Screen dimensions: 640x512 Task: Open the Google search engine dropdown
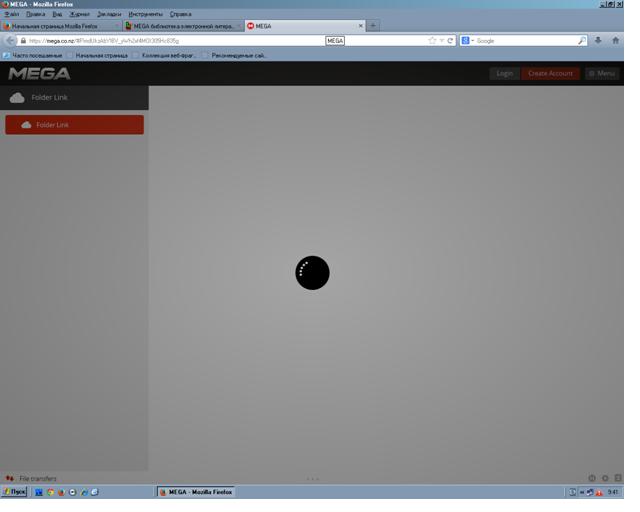[x=468, y=40]
